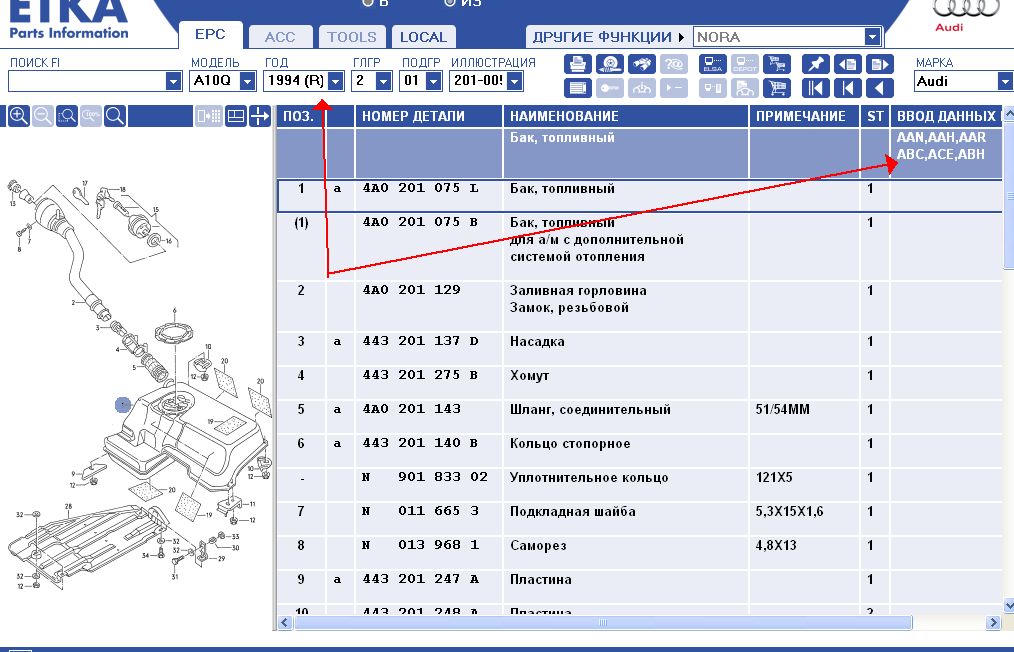Screen dimensions: 1014x652
Task: Click the print icon in the toolbar
Action: click(577, 64)
